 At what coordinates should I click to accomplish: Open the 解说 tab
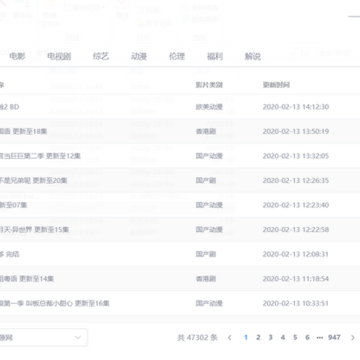click(253, 56)
